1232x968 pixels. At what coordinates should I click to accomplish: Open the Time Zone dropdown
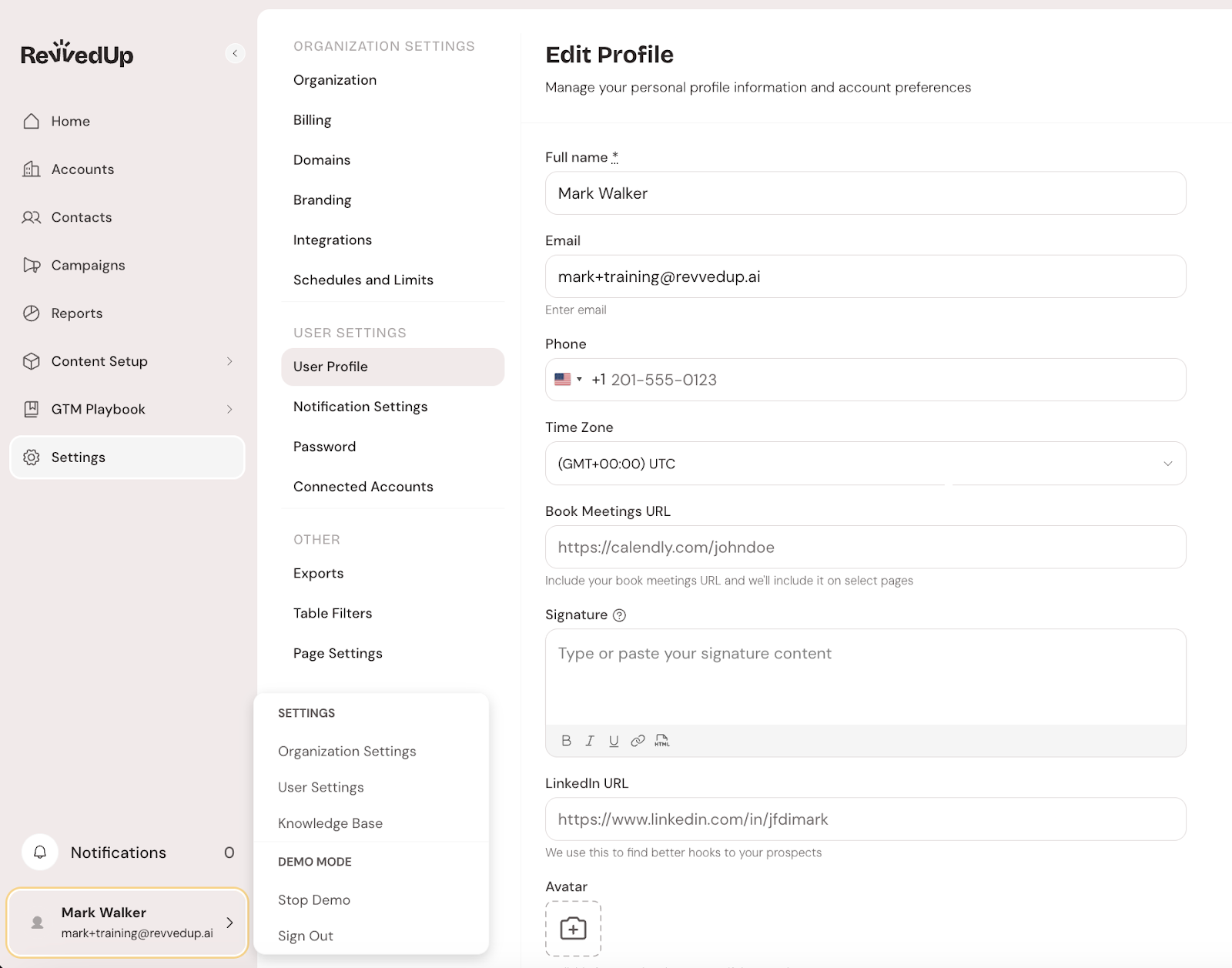865,464
